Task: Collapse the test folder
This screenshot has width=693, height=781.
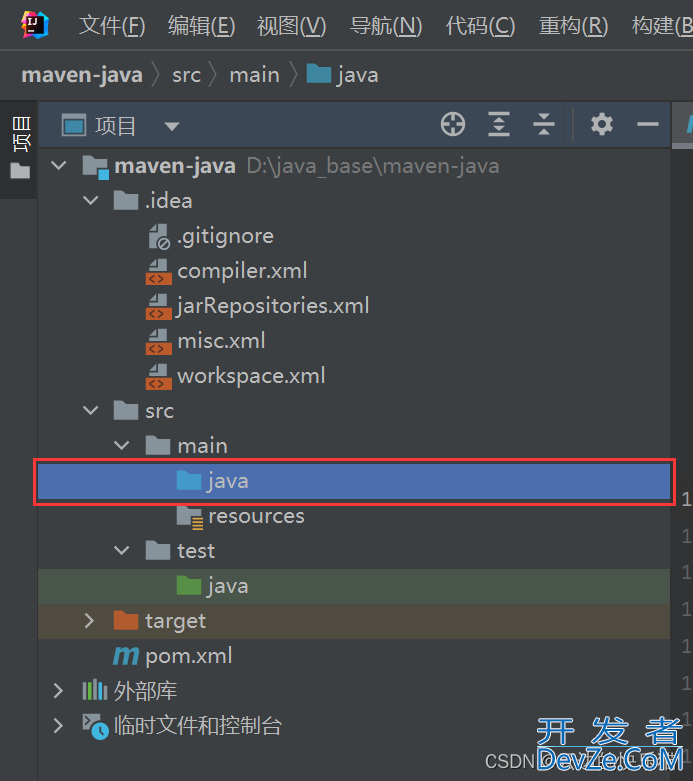Action: tap(122, 550)
